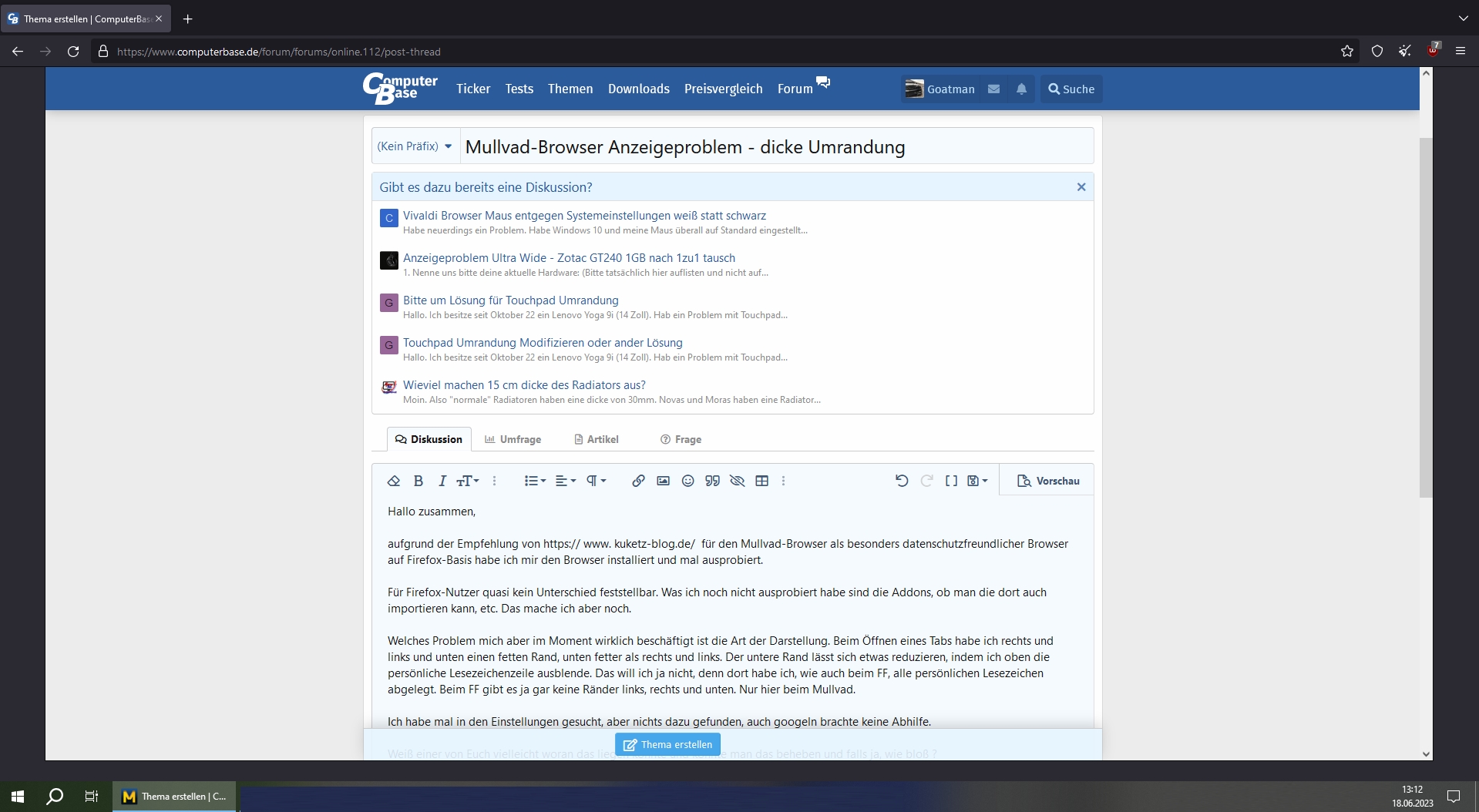Open Touchpad Umrandung Modifizieren thread
This screenshot has width=1479, height=812.
(x=543, y=343)
